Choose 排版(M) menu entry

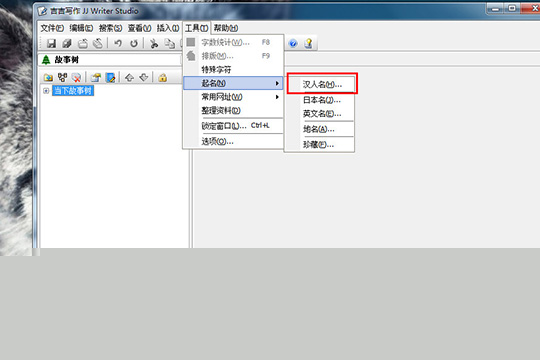[233, 56]
